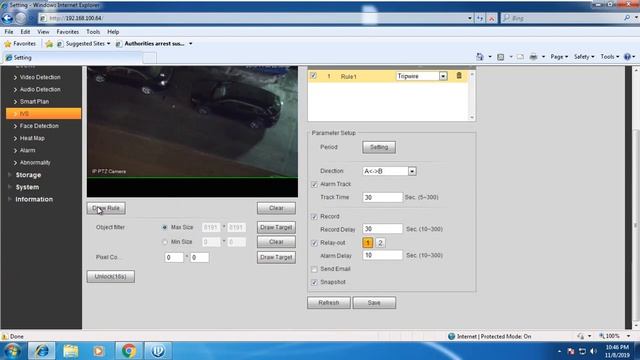Click the volume icon in system tray
The height and width of the screenshot is (360, 640).
pyautogui.click(x=593, y=351)
